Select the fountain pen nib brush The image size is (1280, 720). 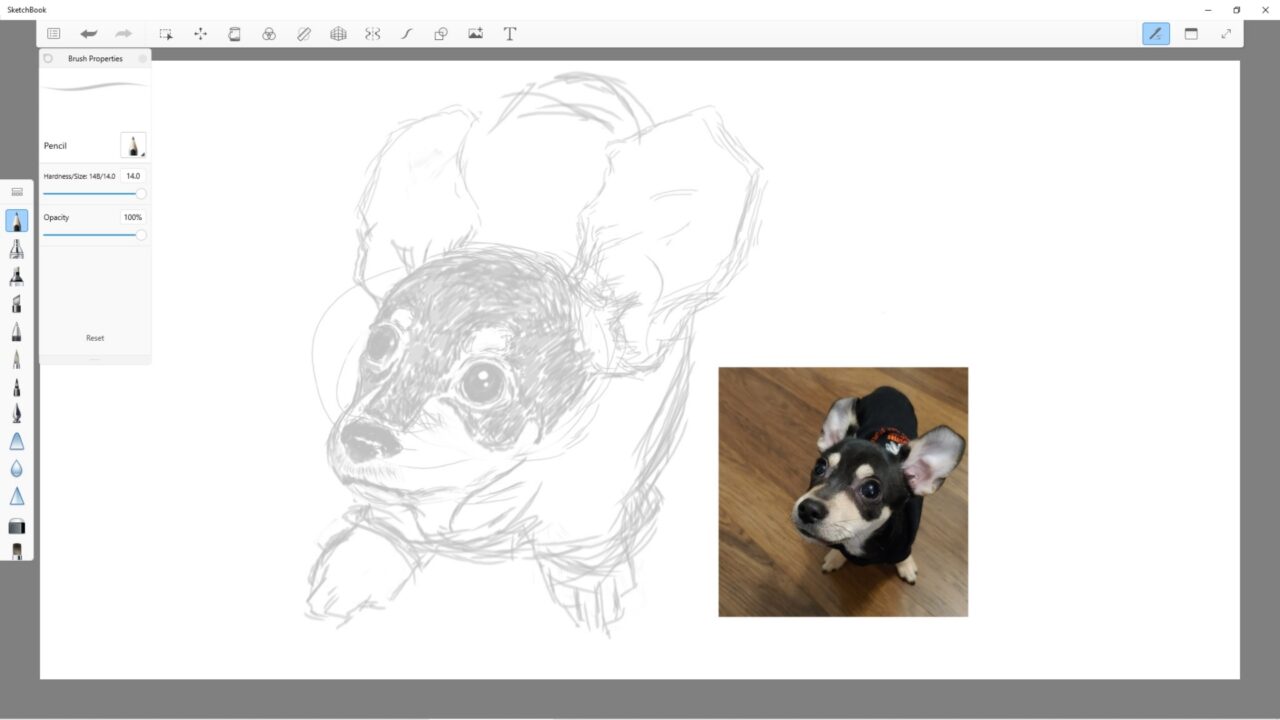tap(17, 414)
